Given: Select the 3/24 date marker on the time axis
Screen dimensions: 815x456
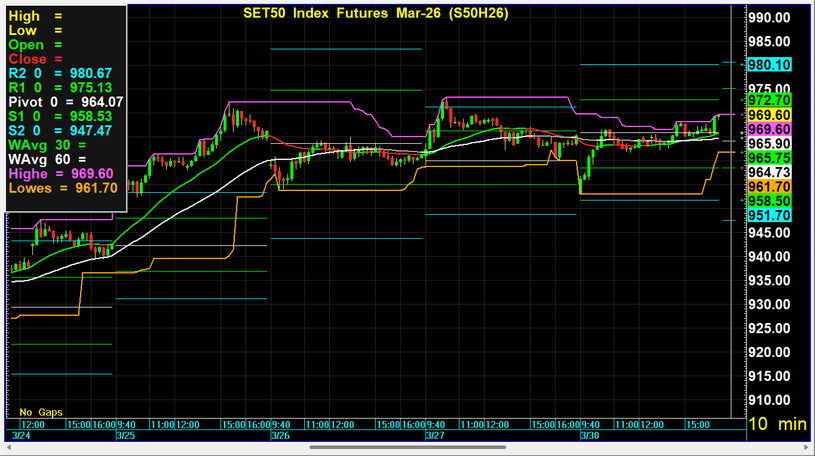Looking at the screenshot, I should 19,436.
